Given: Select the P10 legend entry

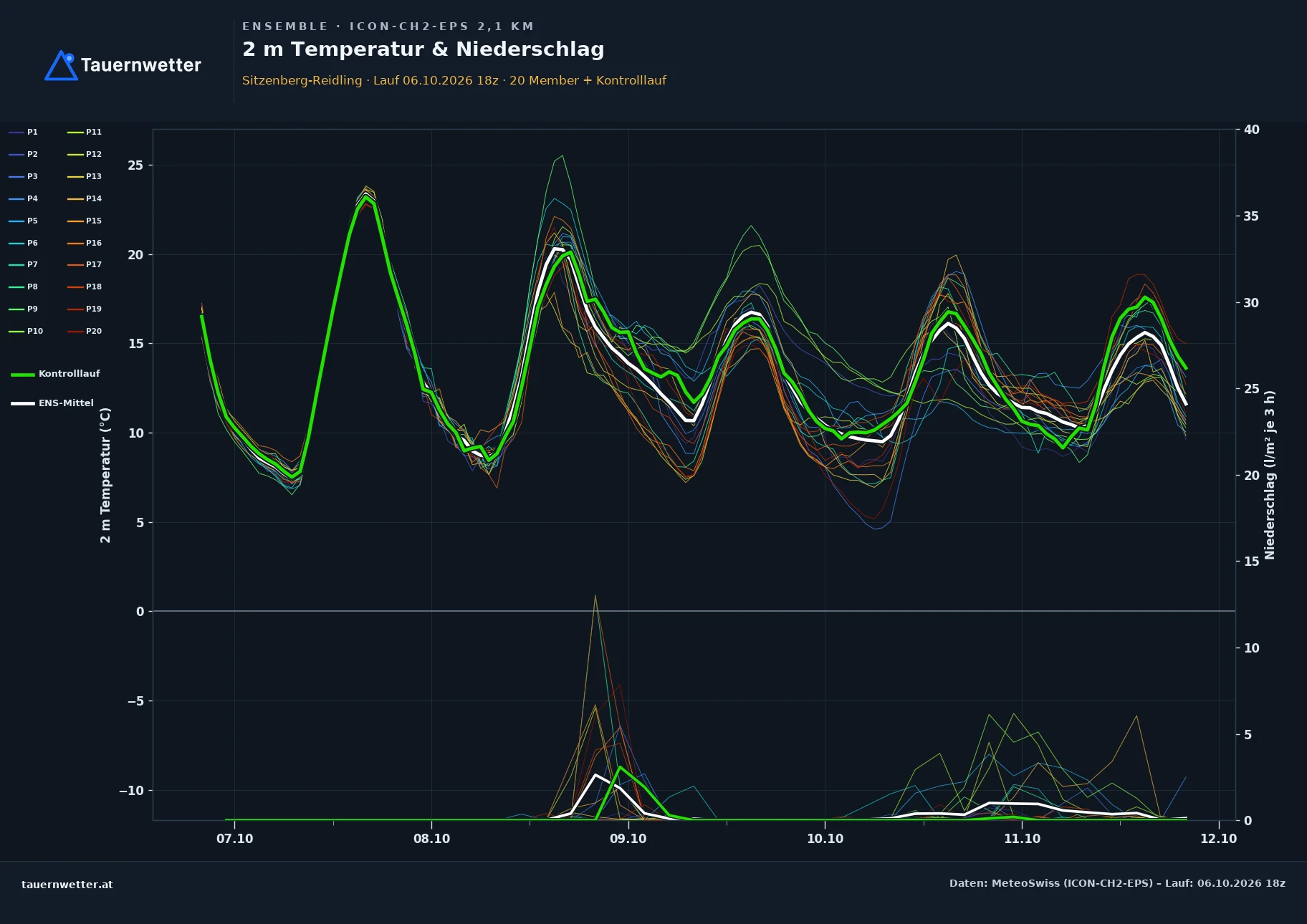Looking at the screenshot, I should click(x=26, y=331).
